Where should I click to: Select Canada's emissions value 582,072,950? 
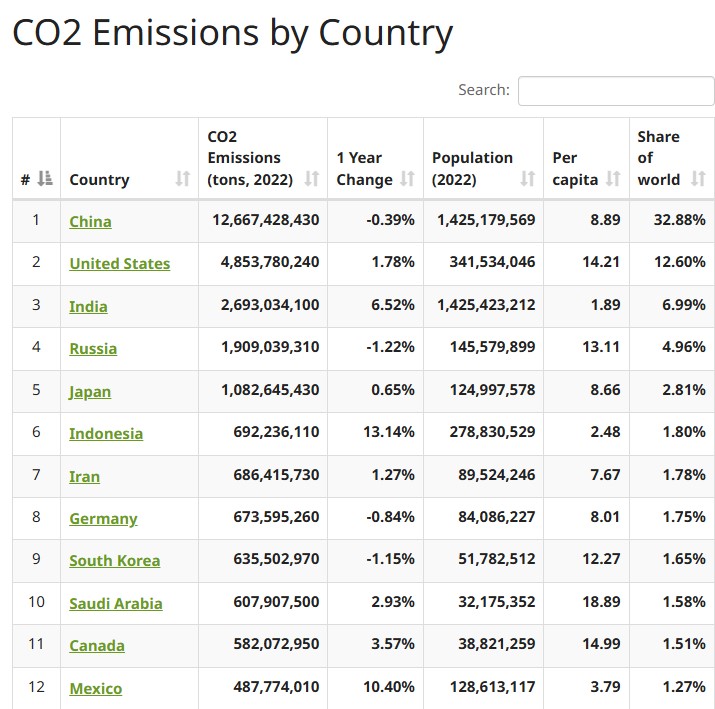coord(276,644)
